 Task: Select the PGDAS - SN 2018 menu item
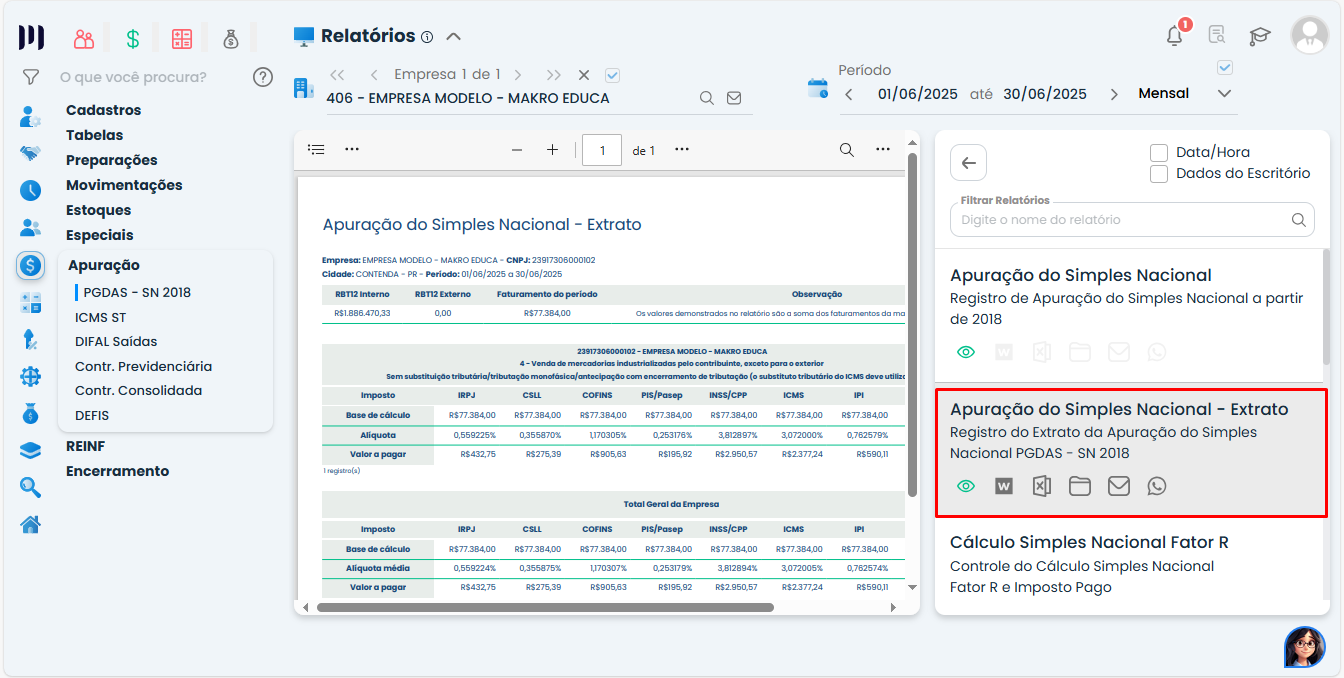coord(137,293)
